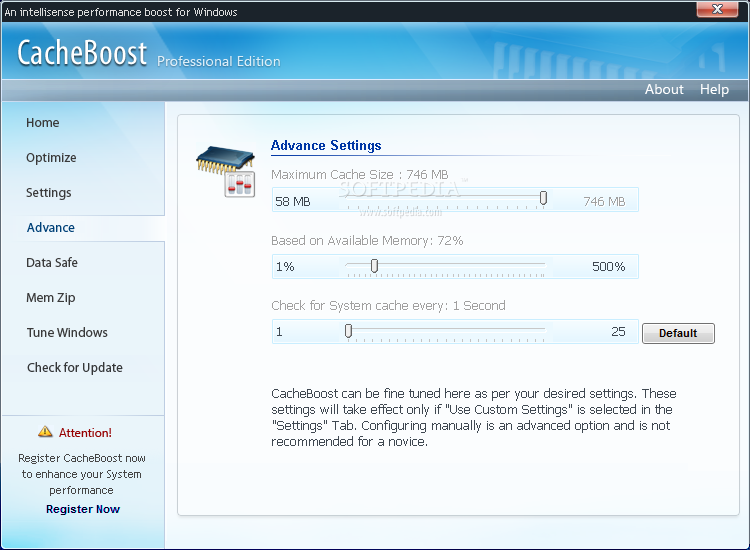Click 'Check for System cache every' label
750x550 pixels.
pos(388,306)
